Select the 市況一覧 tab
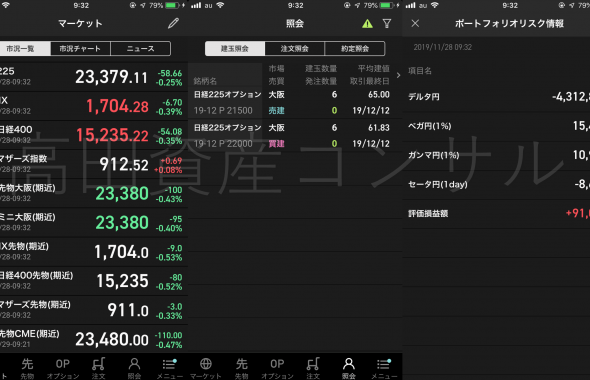The height and width of the screenshot is (380, 590). pos(25,49)
